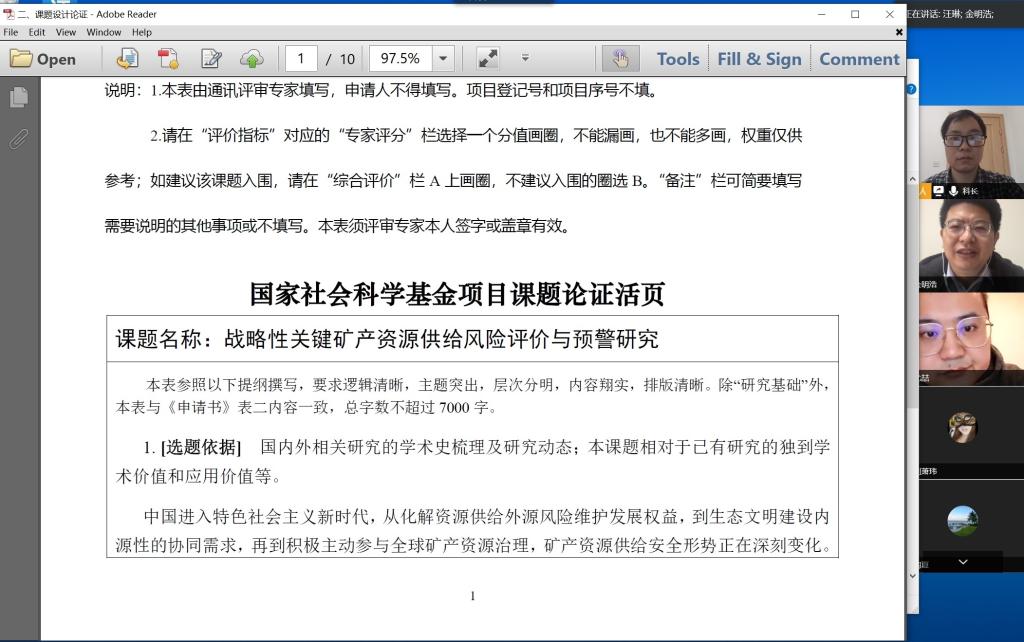
Task: Open the attachments paperclip panel
Action: (19, 138)
